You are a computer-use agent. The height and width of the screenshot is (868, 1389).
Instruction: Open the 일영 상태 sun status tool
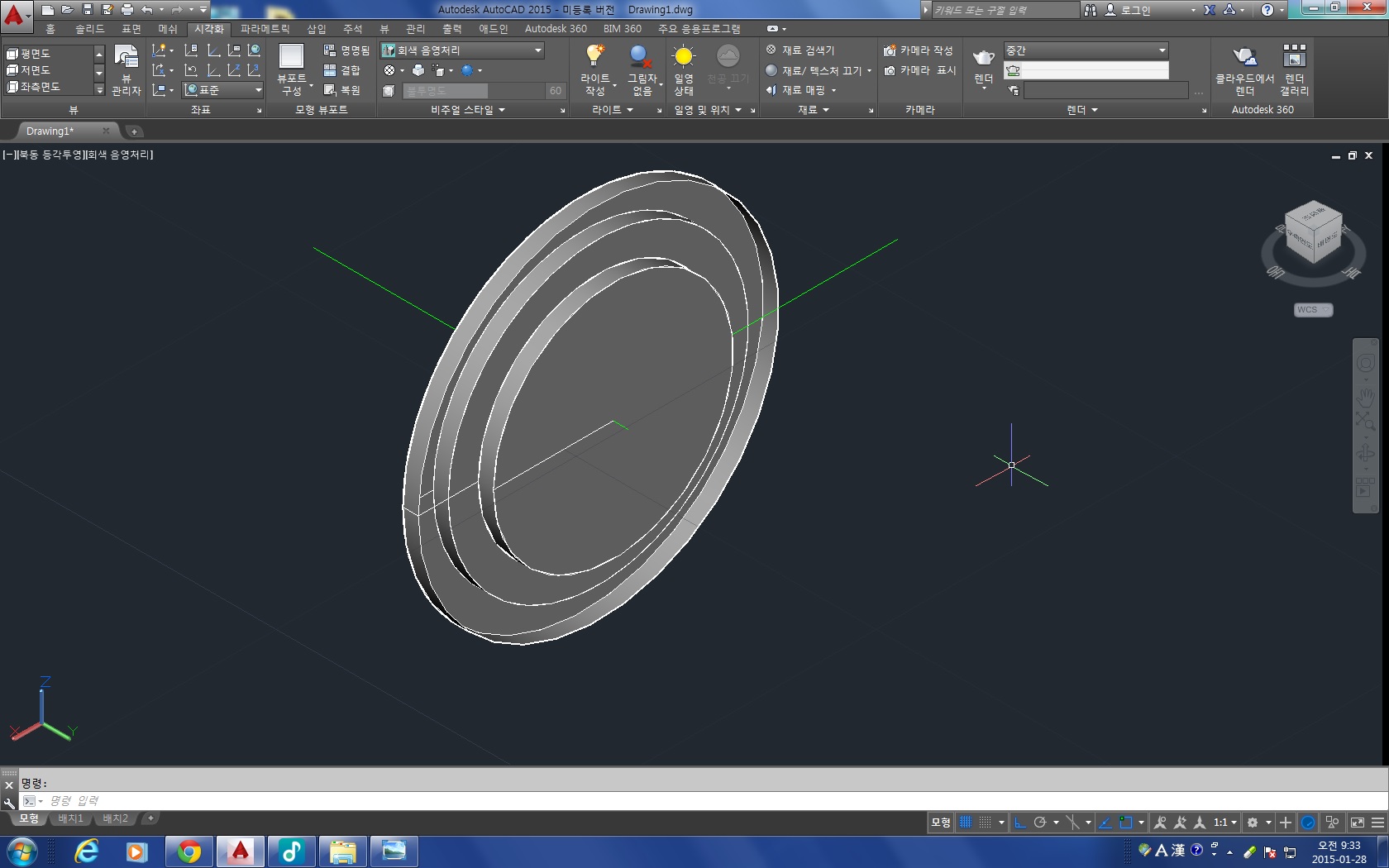(683, 56)
